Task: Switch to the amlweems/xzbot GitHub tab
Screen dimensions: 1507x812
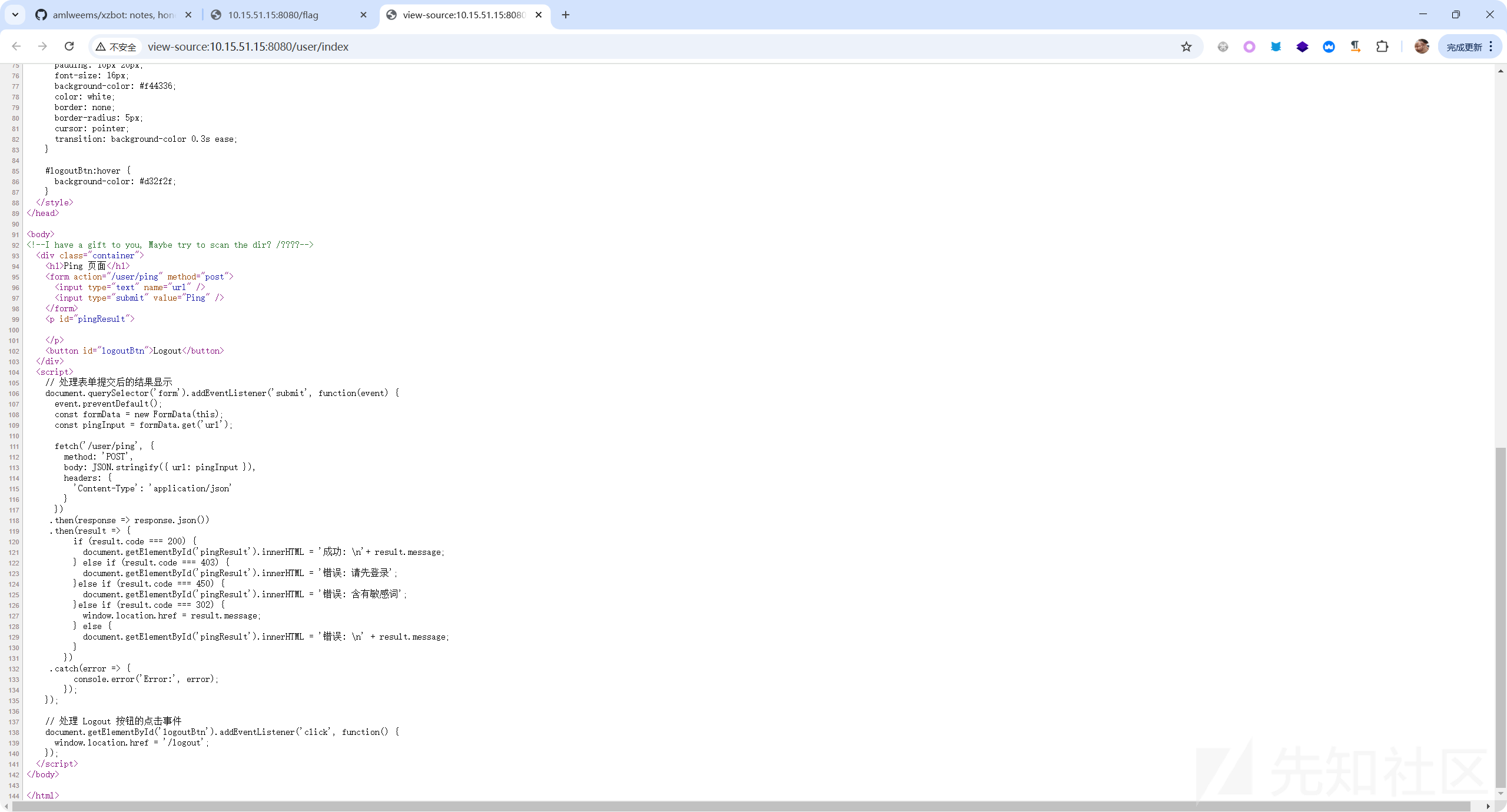Action: click(x=113, y=15)
